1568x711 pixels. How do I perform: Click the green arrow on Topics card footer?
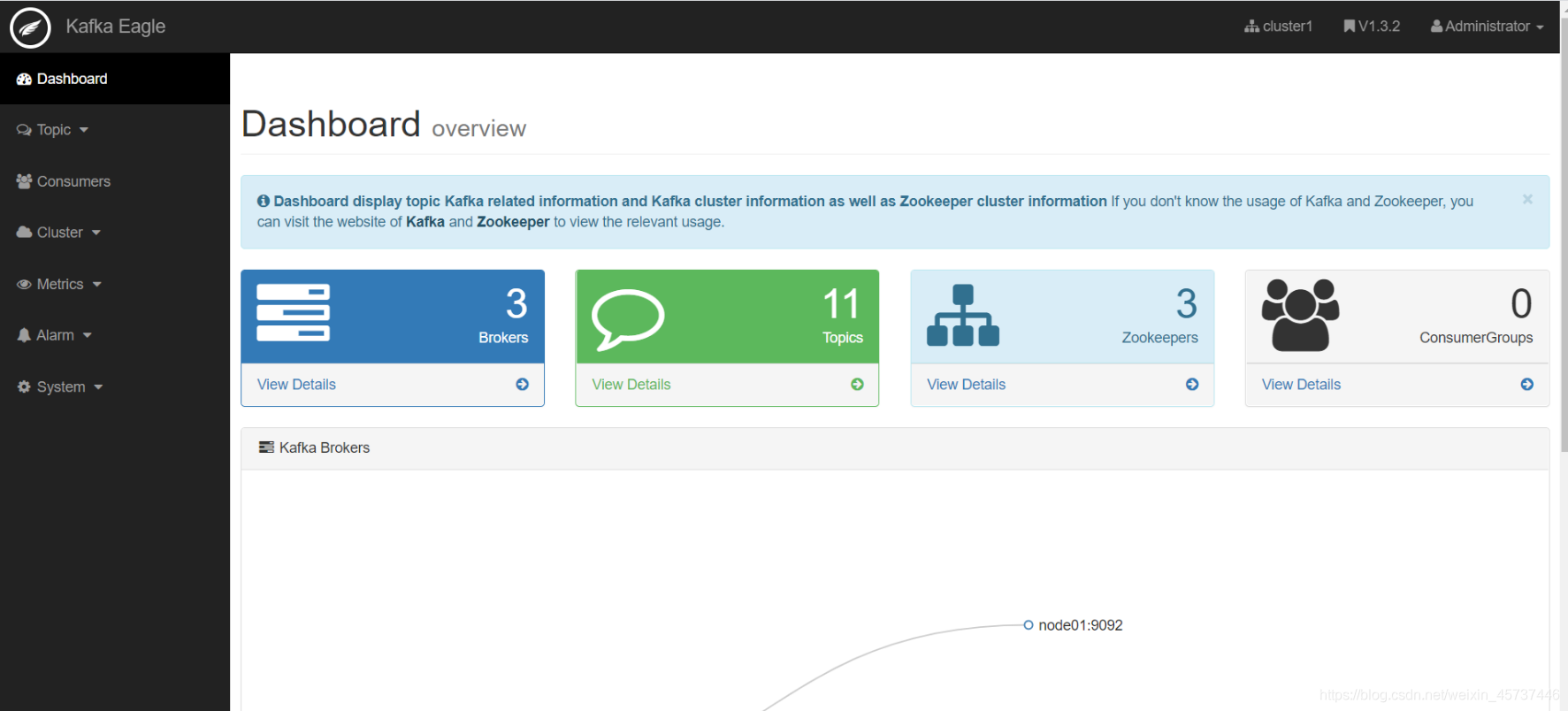[857, 385]
